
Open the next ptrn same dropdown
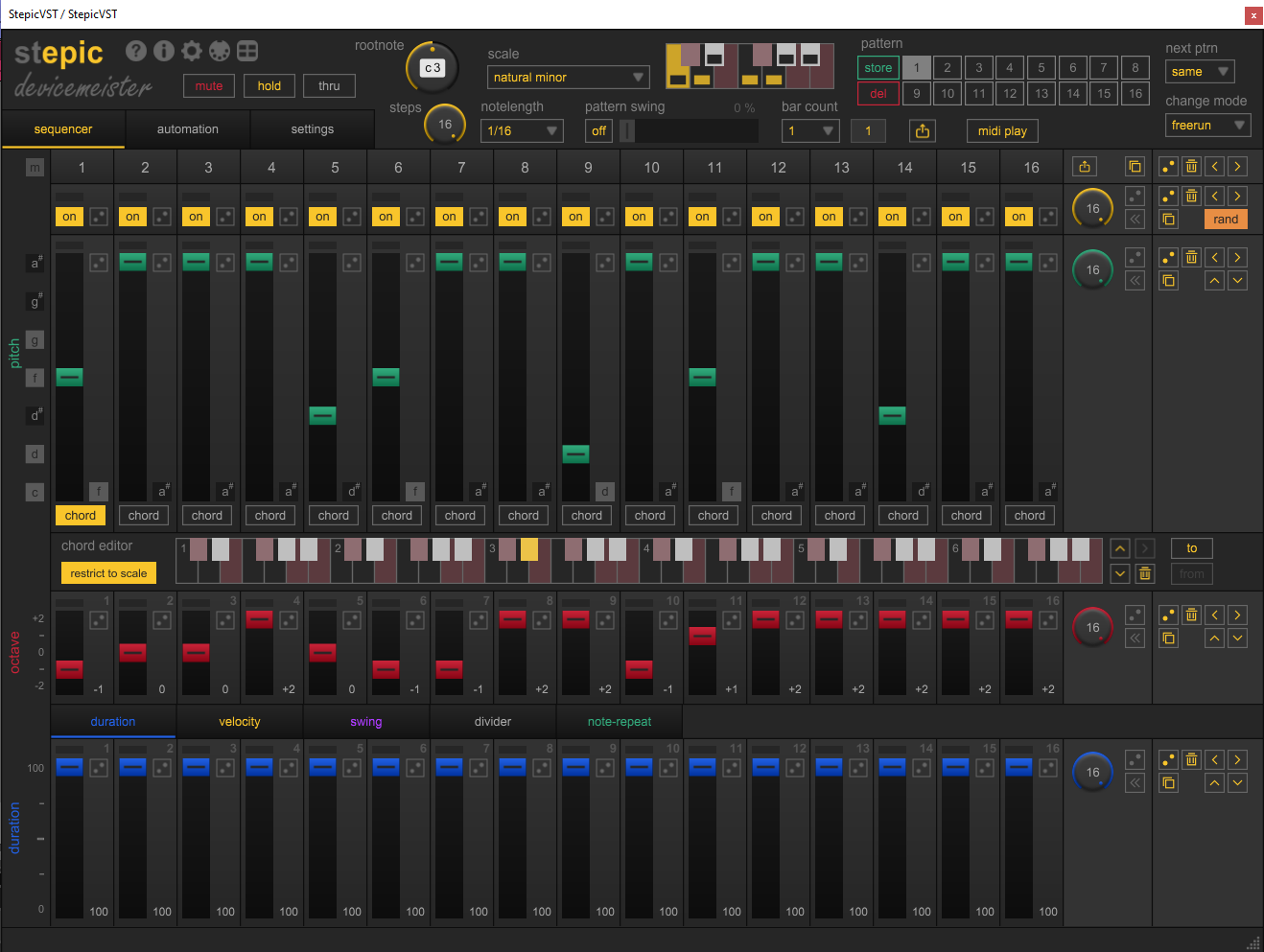1200,72
